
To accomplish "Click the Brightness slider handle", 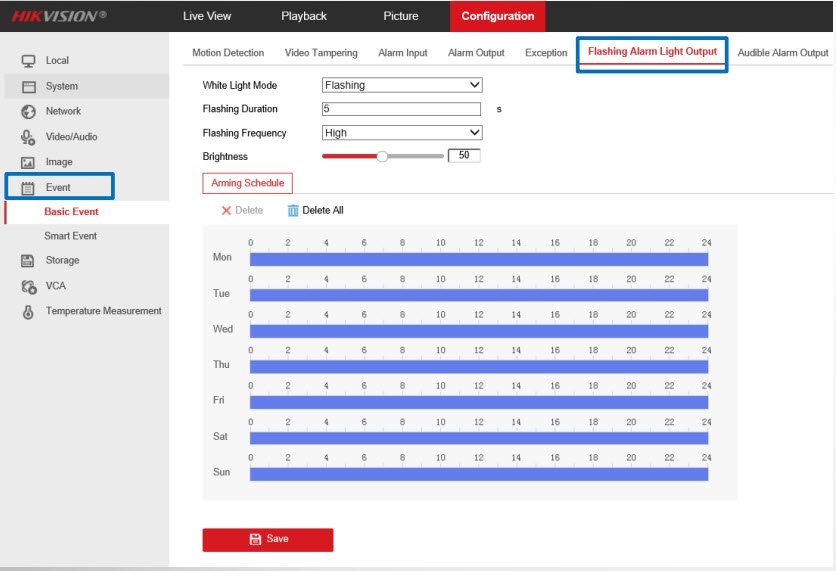I will click(381, 156).
